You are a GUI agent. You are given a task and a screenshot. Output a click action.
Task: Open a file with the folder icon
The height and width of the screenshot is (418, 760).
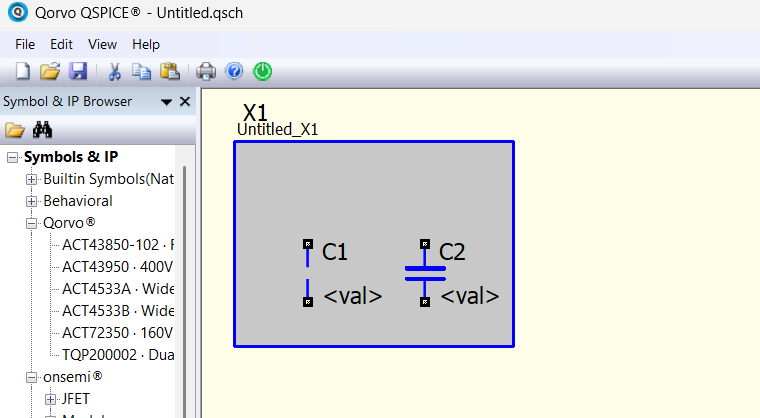coord(49,71)
